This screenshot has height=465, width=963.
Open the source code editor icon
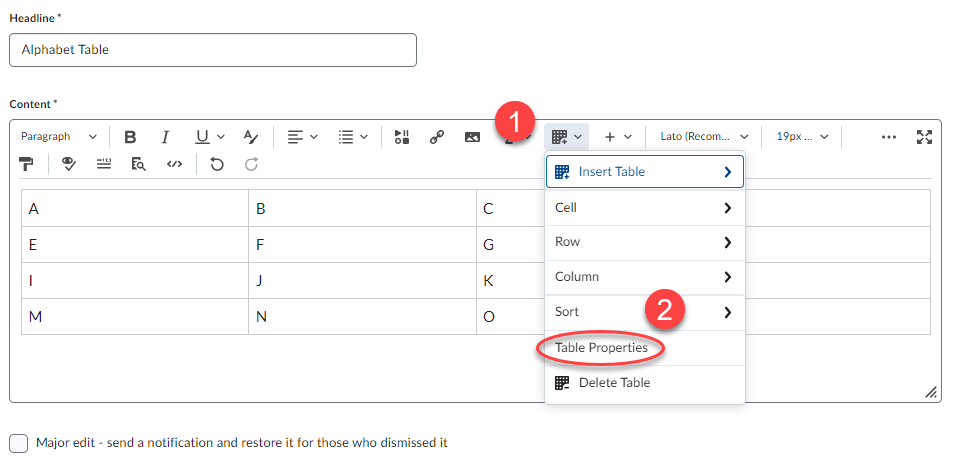pyautogui.click(x=174, y=164)
